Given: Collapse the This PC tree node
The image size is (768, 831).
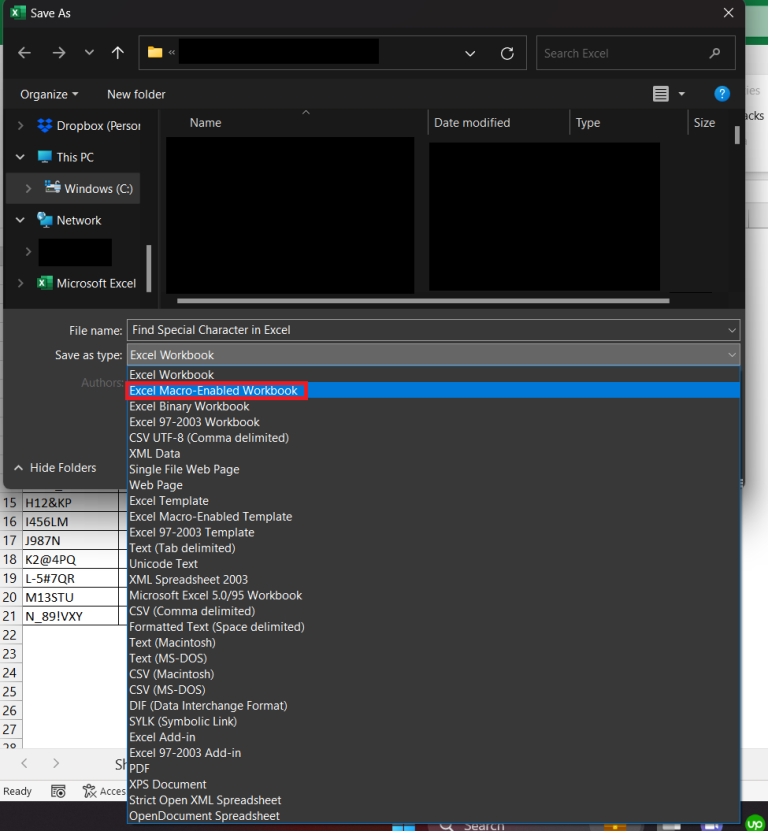Looking at the screenshot, I should (20, 158).
